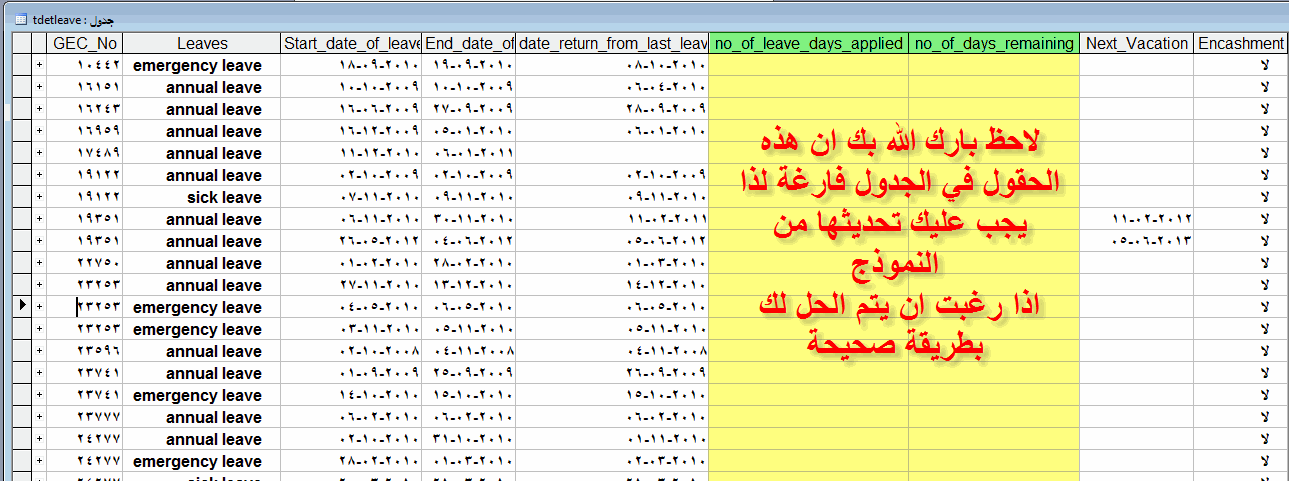The image size is (1289, 481).
Task: Select the Next_Vacation column header
Action: coord(1137,43)
